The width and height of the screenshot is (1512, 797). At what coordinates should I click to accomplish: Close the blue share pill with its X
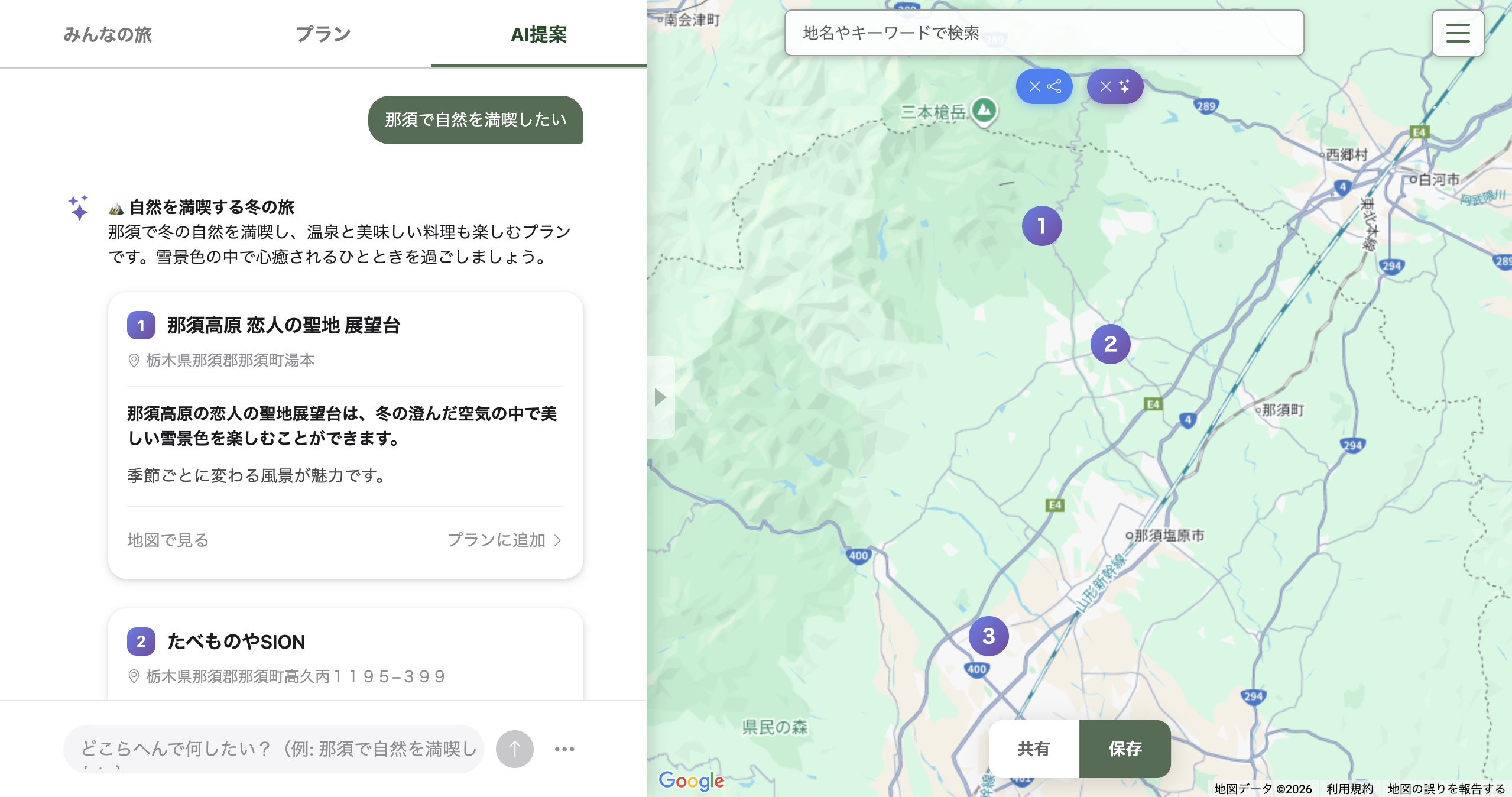click(x=1034, y=86)
